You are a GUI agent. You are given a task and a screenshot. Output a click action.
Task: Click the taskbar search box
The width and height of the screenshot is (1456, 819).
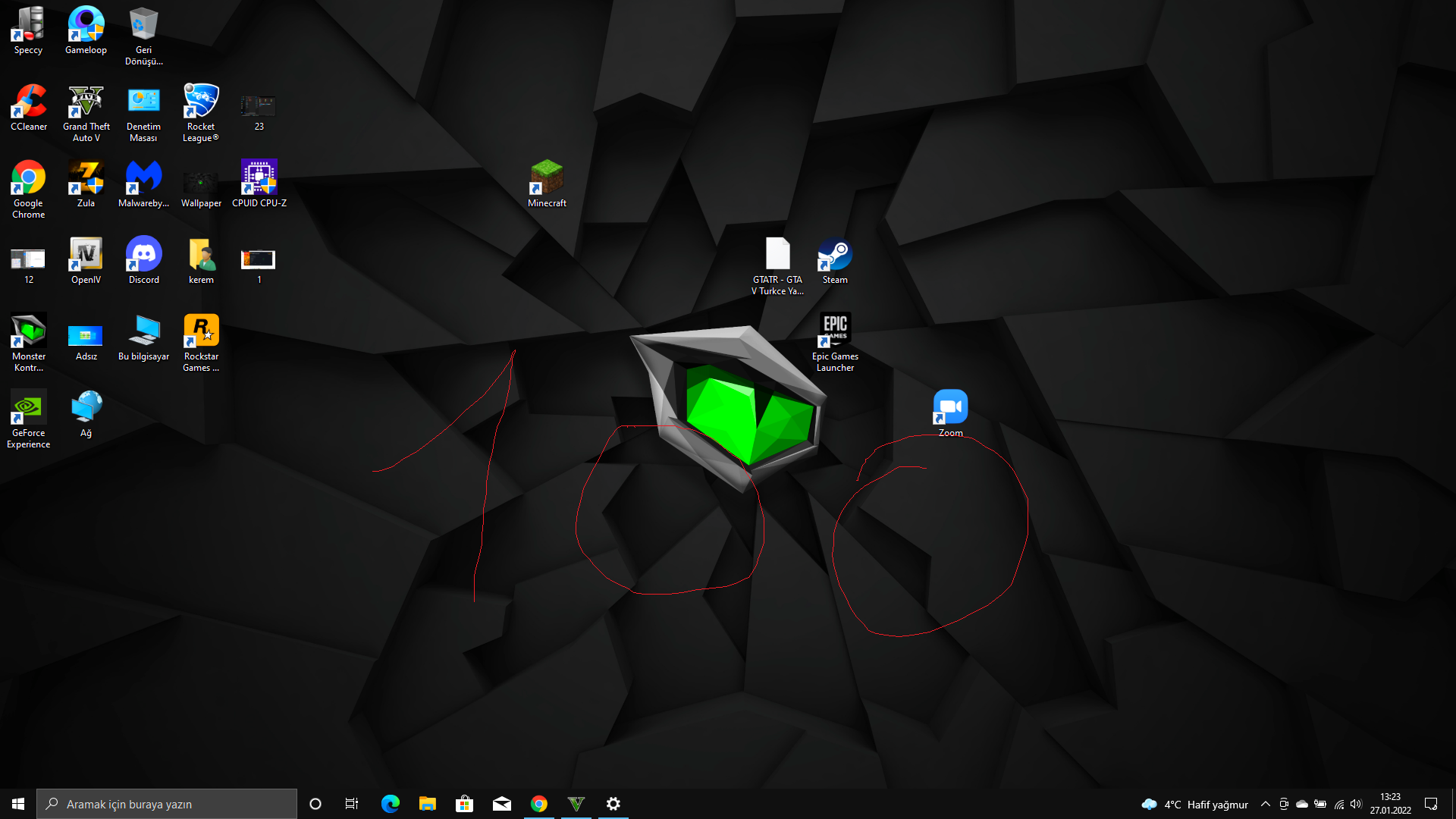click(167, 804)
